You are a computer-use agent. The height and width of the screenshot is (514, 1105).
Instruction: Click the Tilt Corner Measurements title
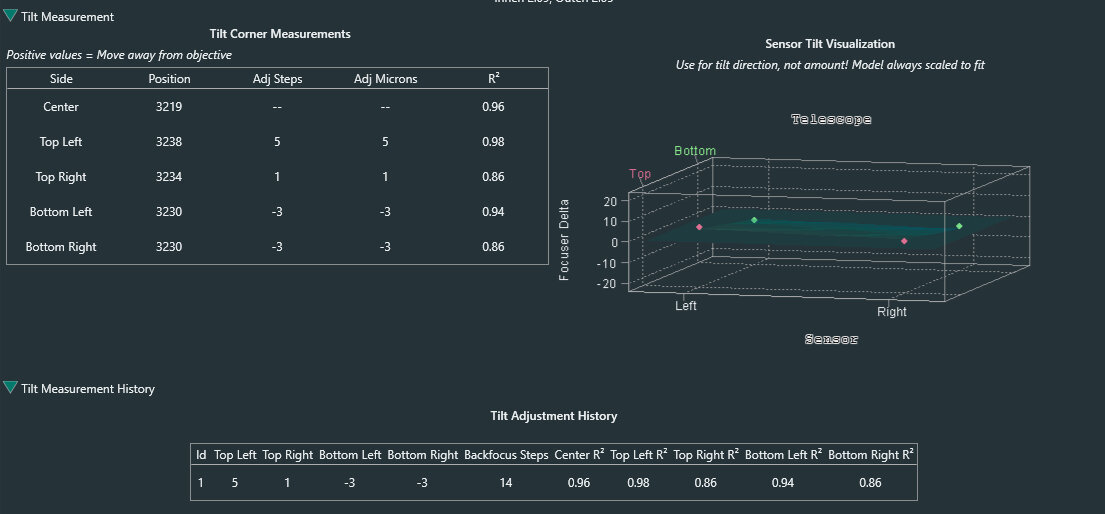[x=280, y=34]
